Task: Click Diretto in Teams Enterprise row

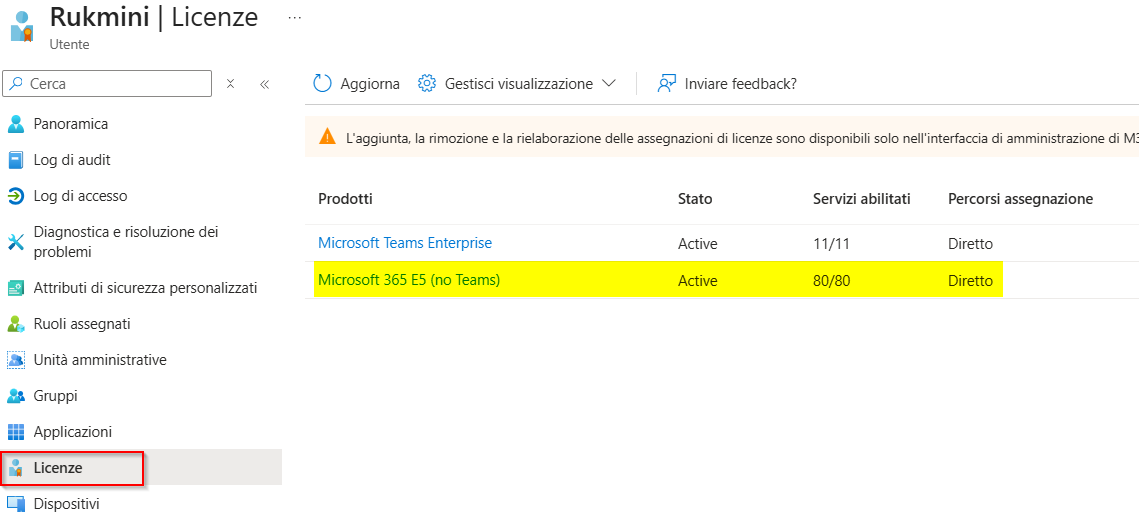Action: pos(970,244)
